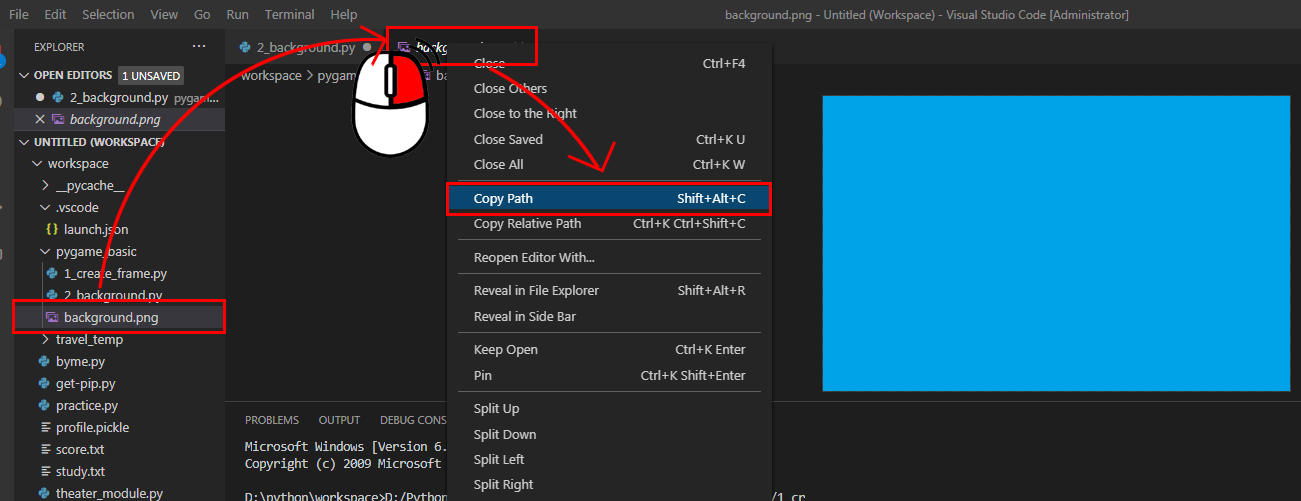This screenshot has height=501, width=1301.
Task: Collapse the UNTITLED (WORKSPACE) section
Action: (x=26, y=141)
